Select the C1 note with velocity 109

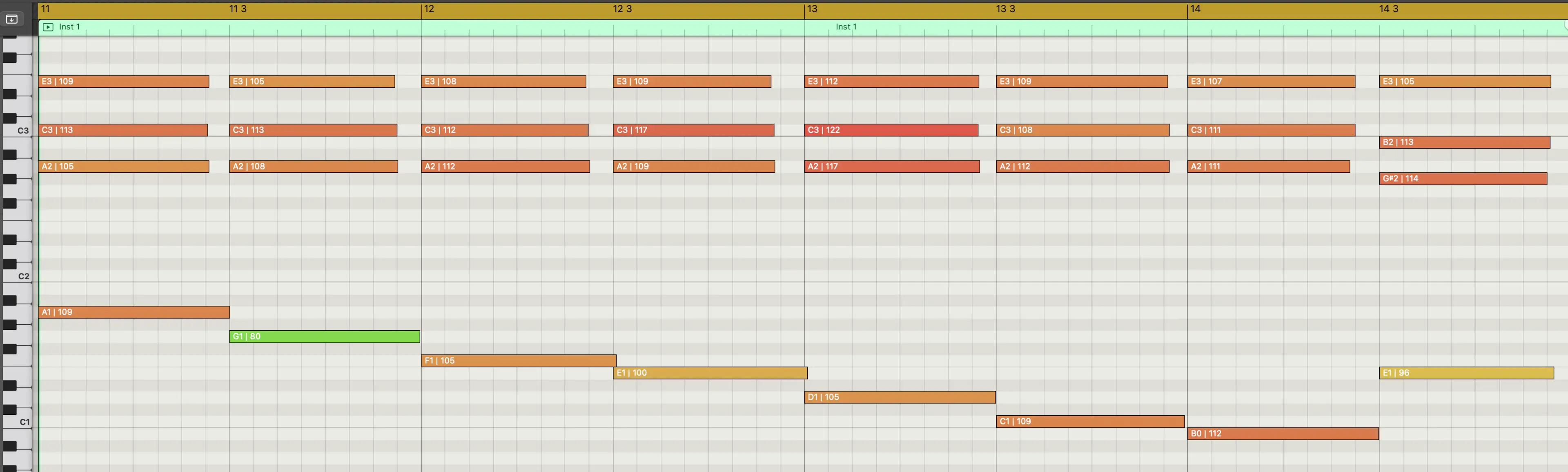tap(1090, 421)
